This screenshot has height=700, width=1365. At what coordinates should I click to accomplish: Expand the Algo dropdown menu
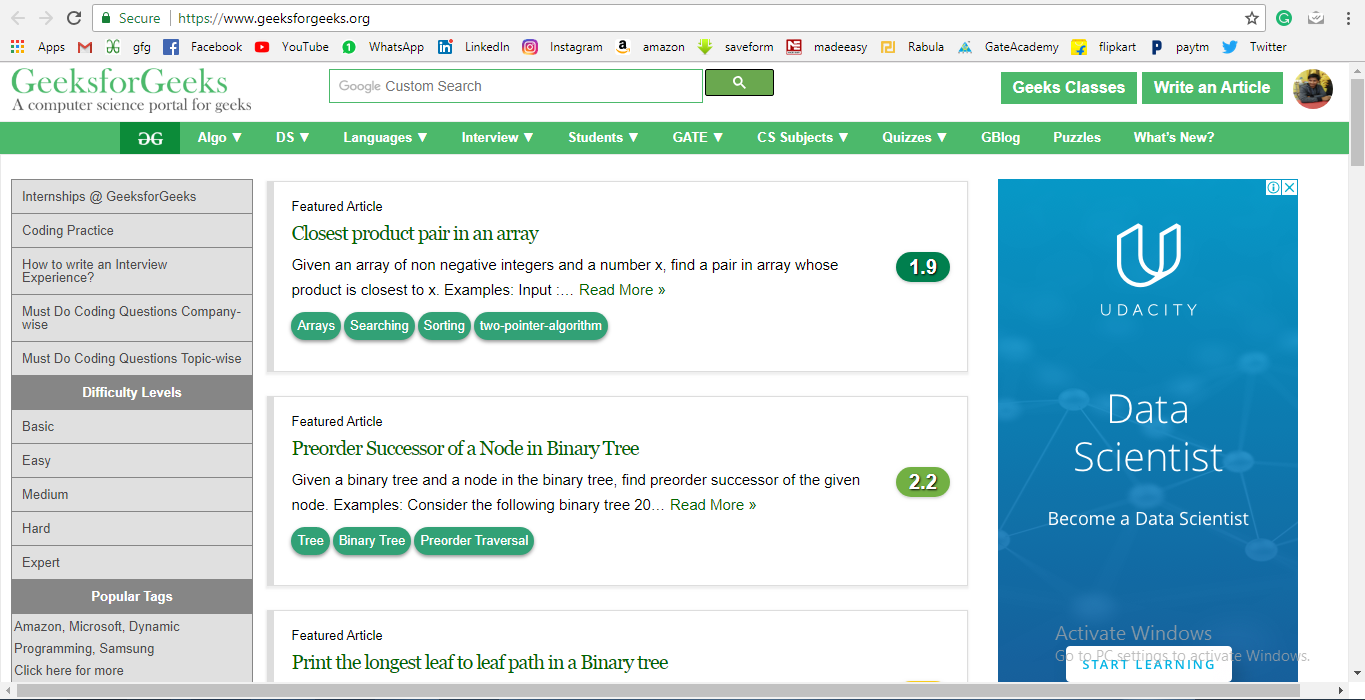[220, 138]
